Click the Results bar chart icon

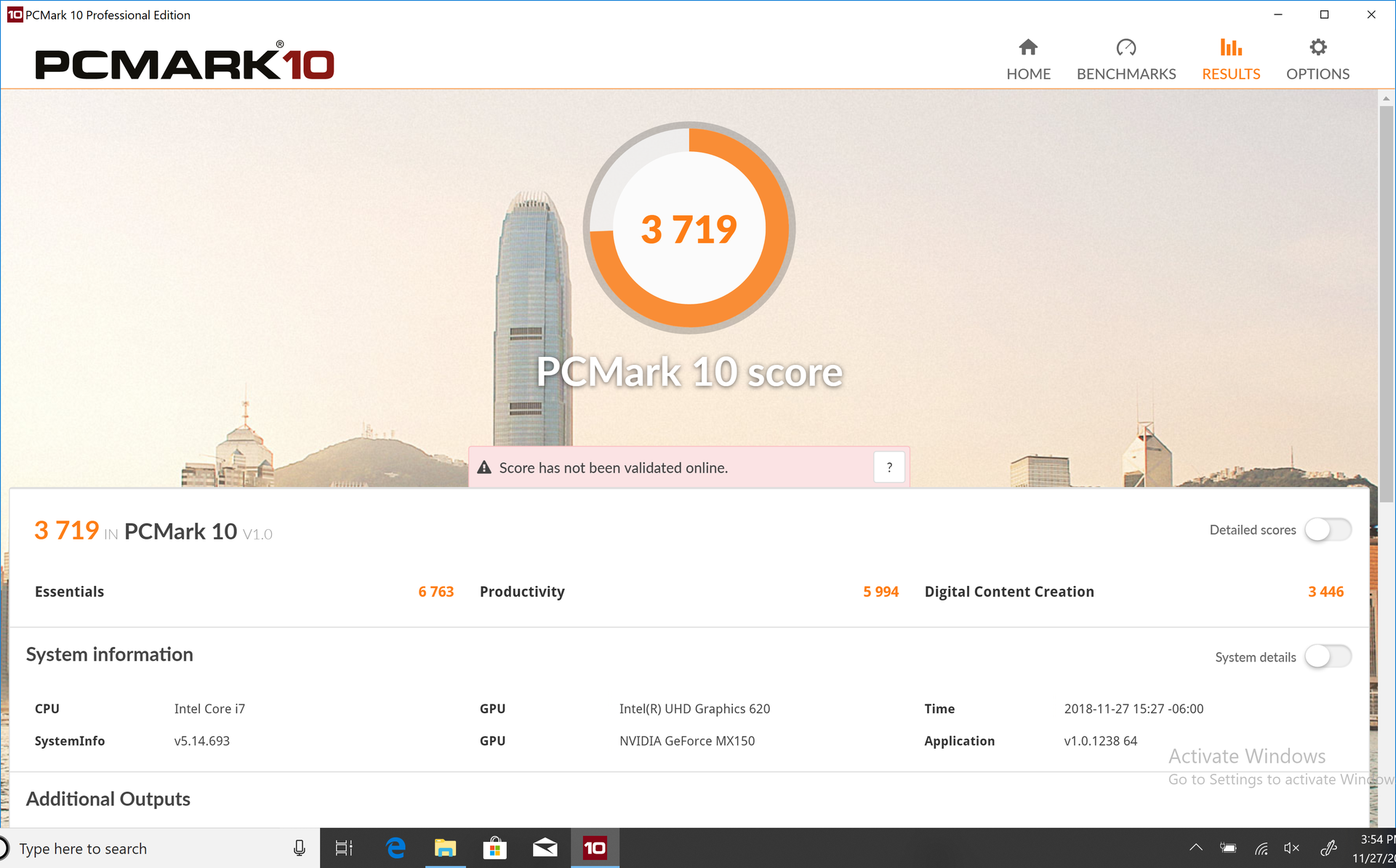click(x=1230, y=48)
